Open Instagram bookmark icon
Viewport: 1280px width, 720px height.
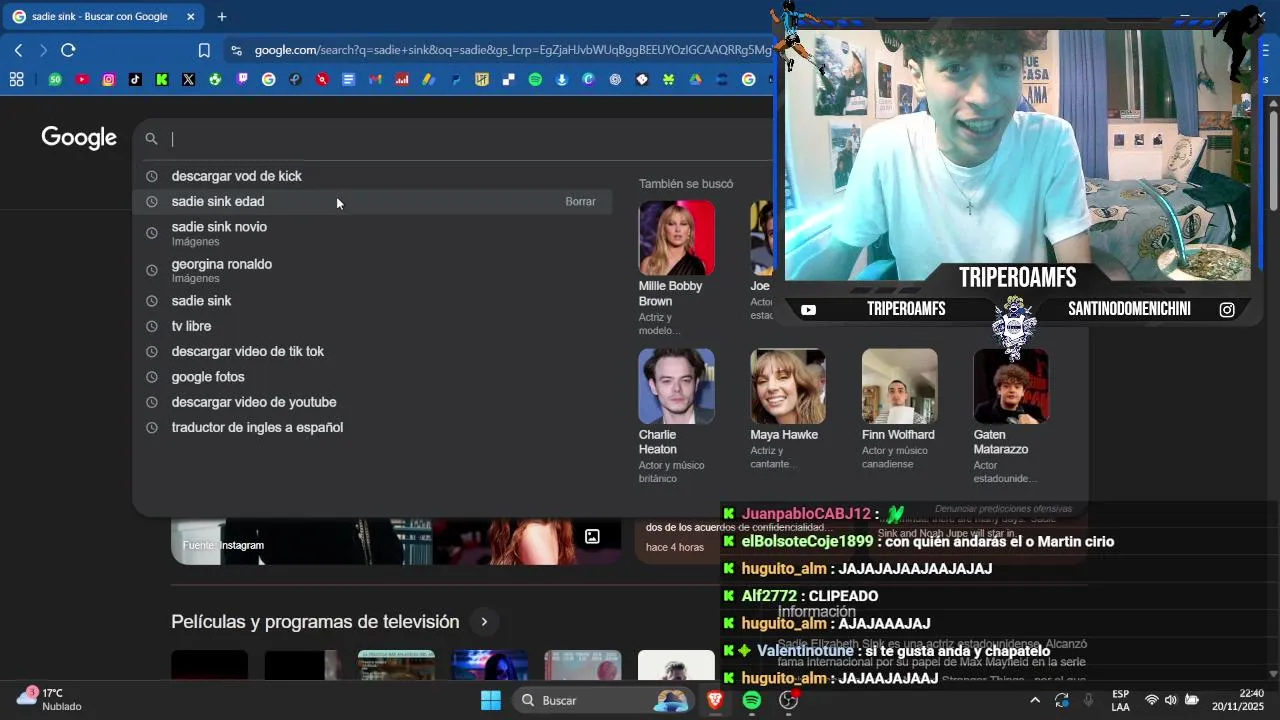[109, 80]
